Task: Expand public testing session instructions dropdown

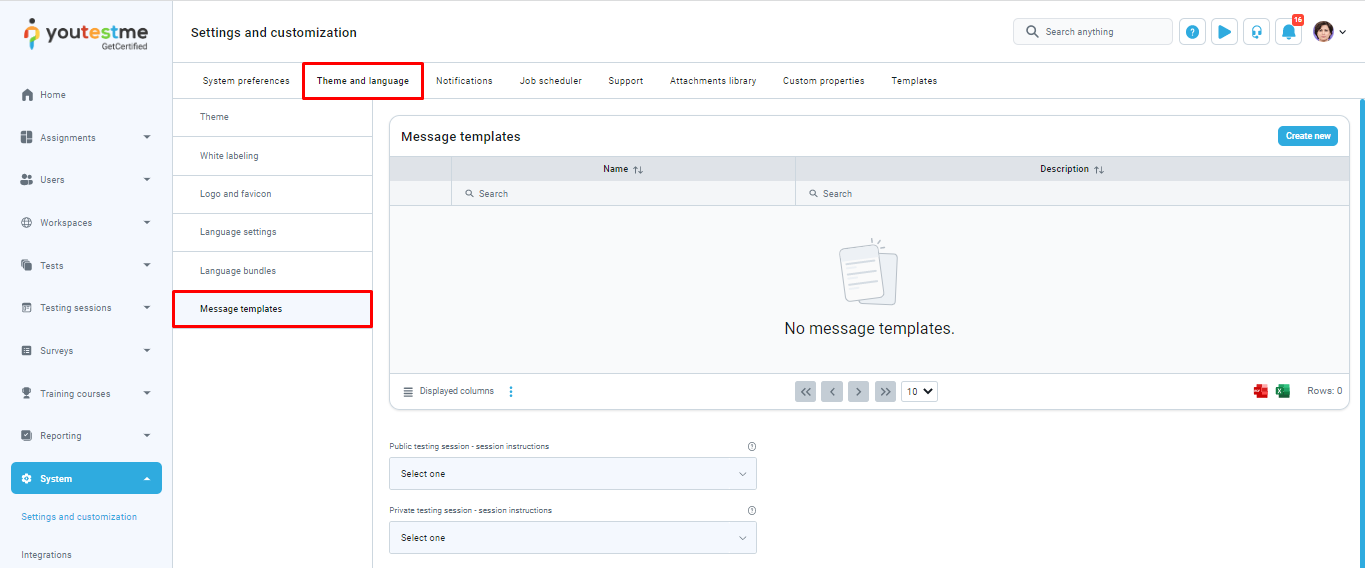Action: tap(572, 474)
